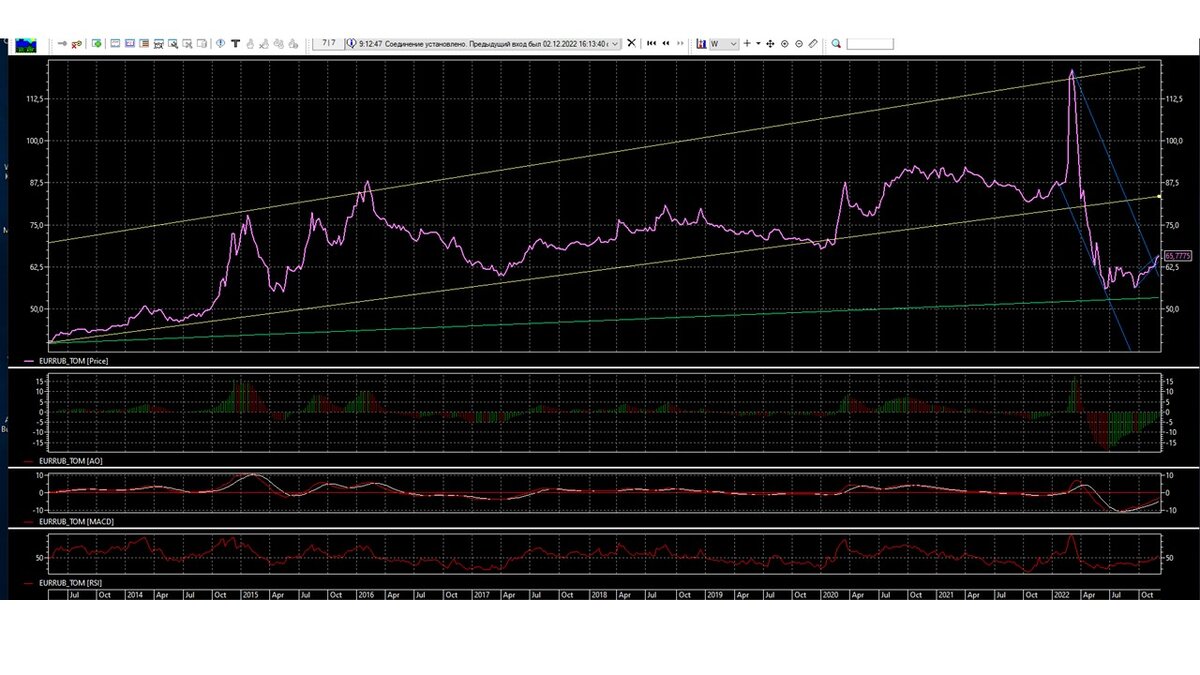Select the eraser tool icon
1200x675 pixels.
point(813,43)
